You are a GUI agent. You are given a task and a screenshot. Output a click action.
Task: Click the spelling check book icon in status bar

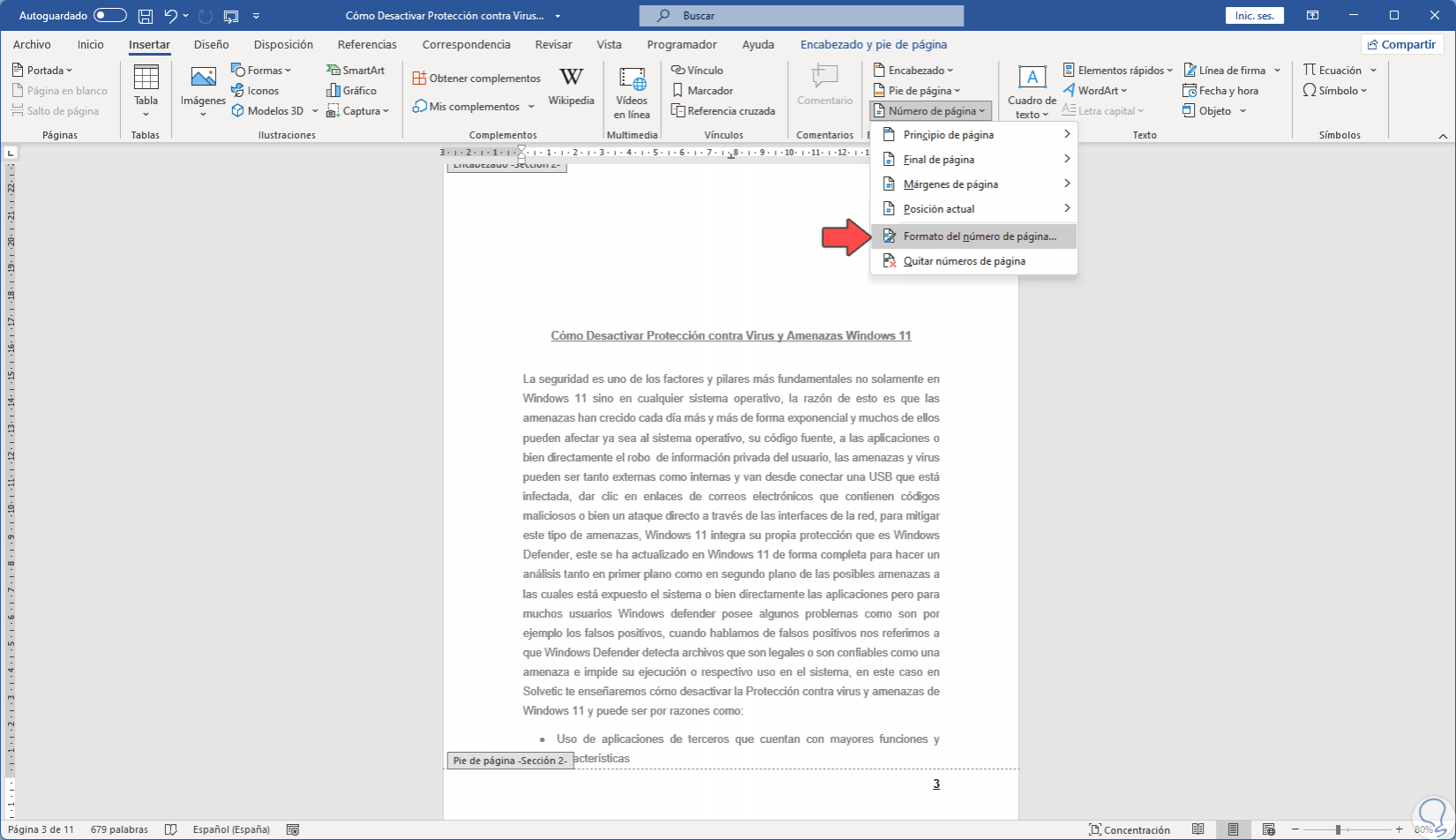pyautogui.click(x=171, y=830)
